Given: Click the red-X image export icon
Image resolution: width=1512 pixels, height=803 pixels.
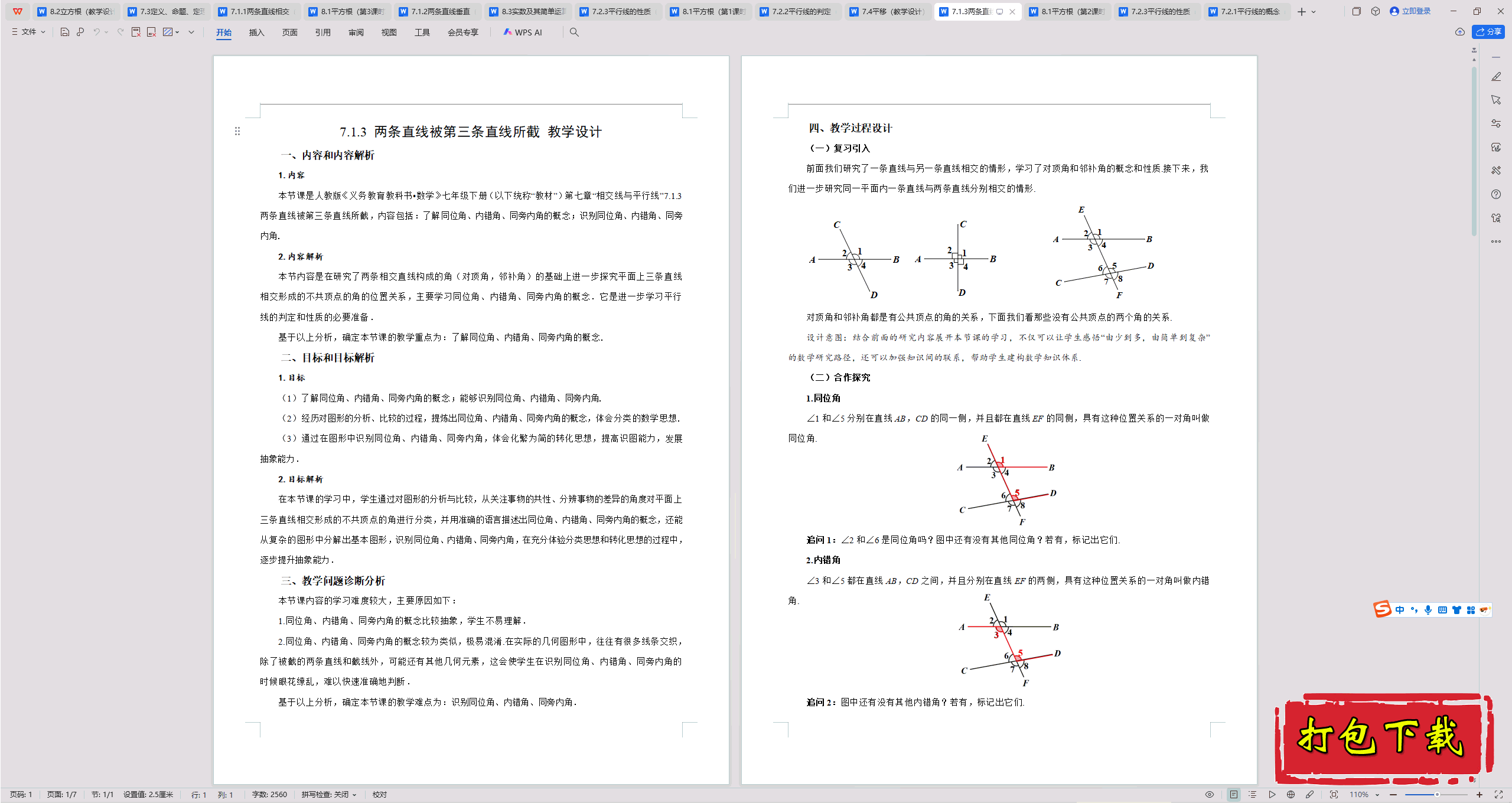Looking at the screenshot, I should [x=151, y=32].
